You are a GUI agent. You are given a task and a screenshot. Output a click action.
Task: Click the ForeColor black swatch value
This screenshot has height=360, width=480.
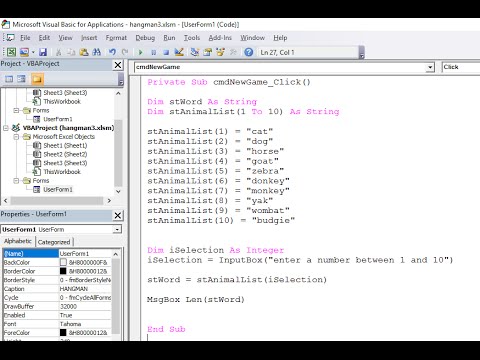pos(63,333)
